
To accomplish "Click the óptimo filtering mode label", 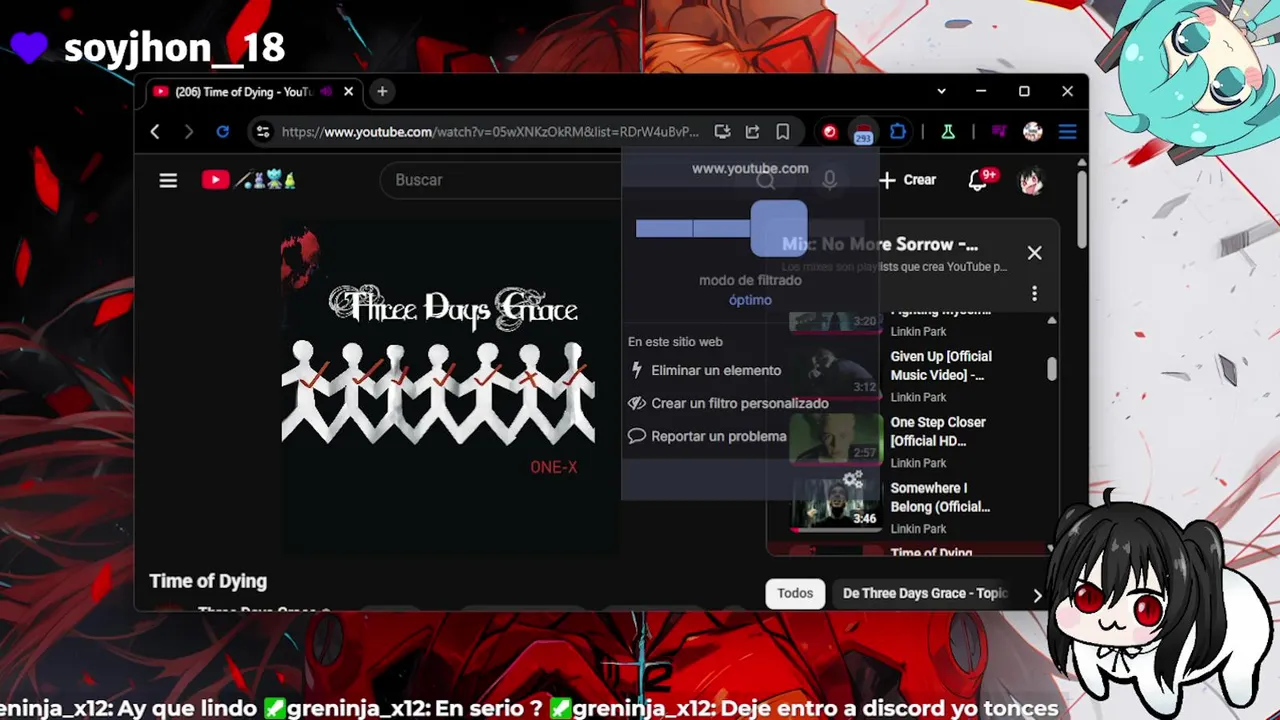I will click(750, 300).
